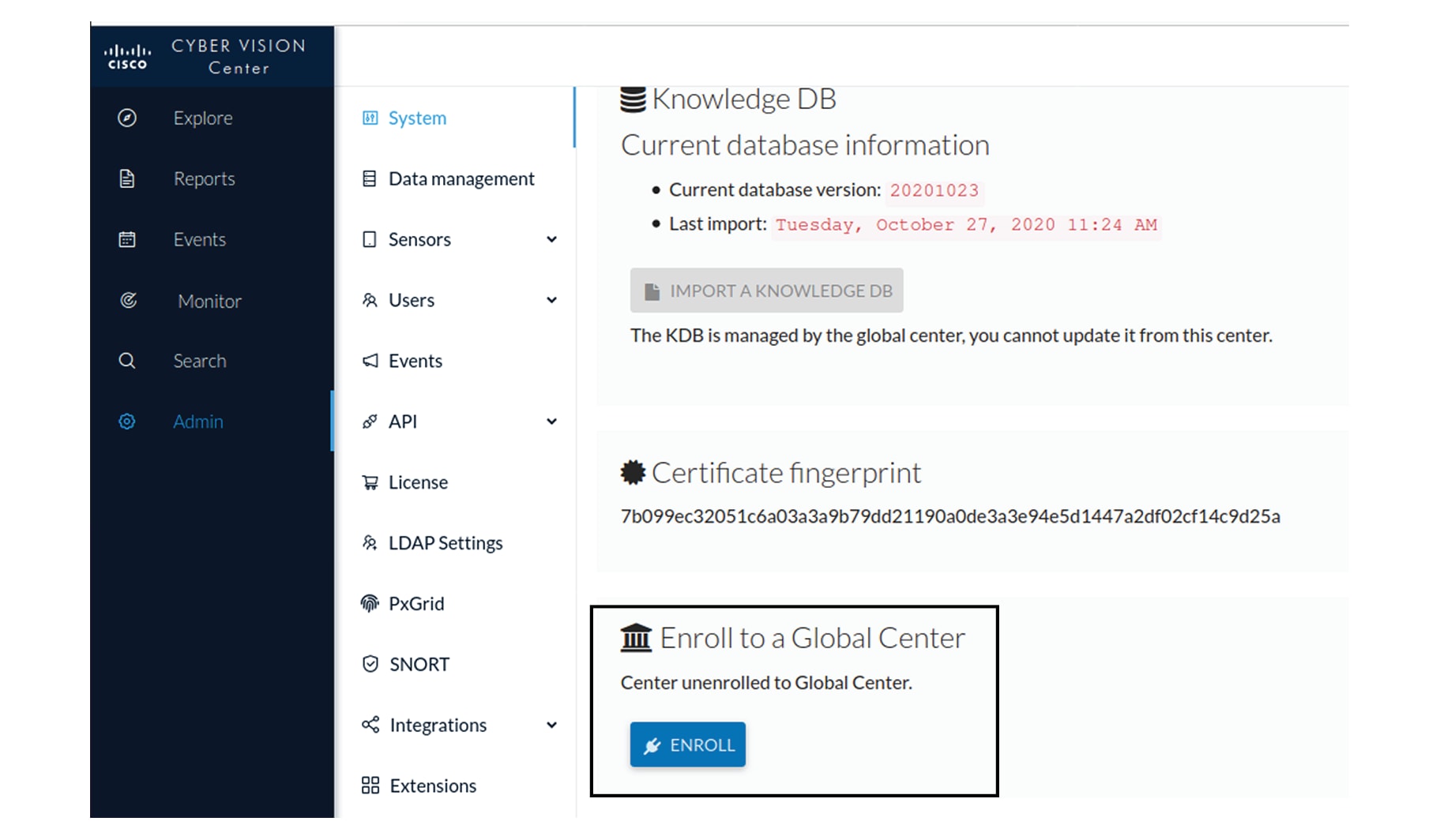Select LDAP Settings in admin menu
Screen dimensions: 1440x840
[445, 543]
